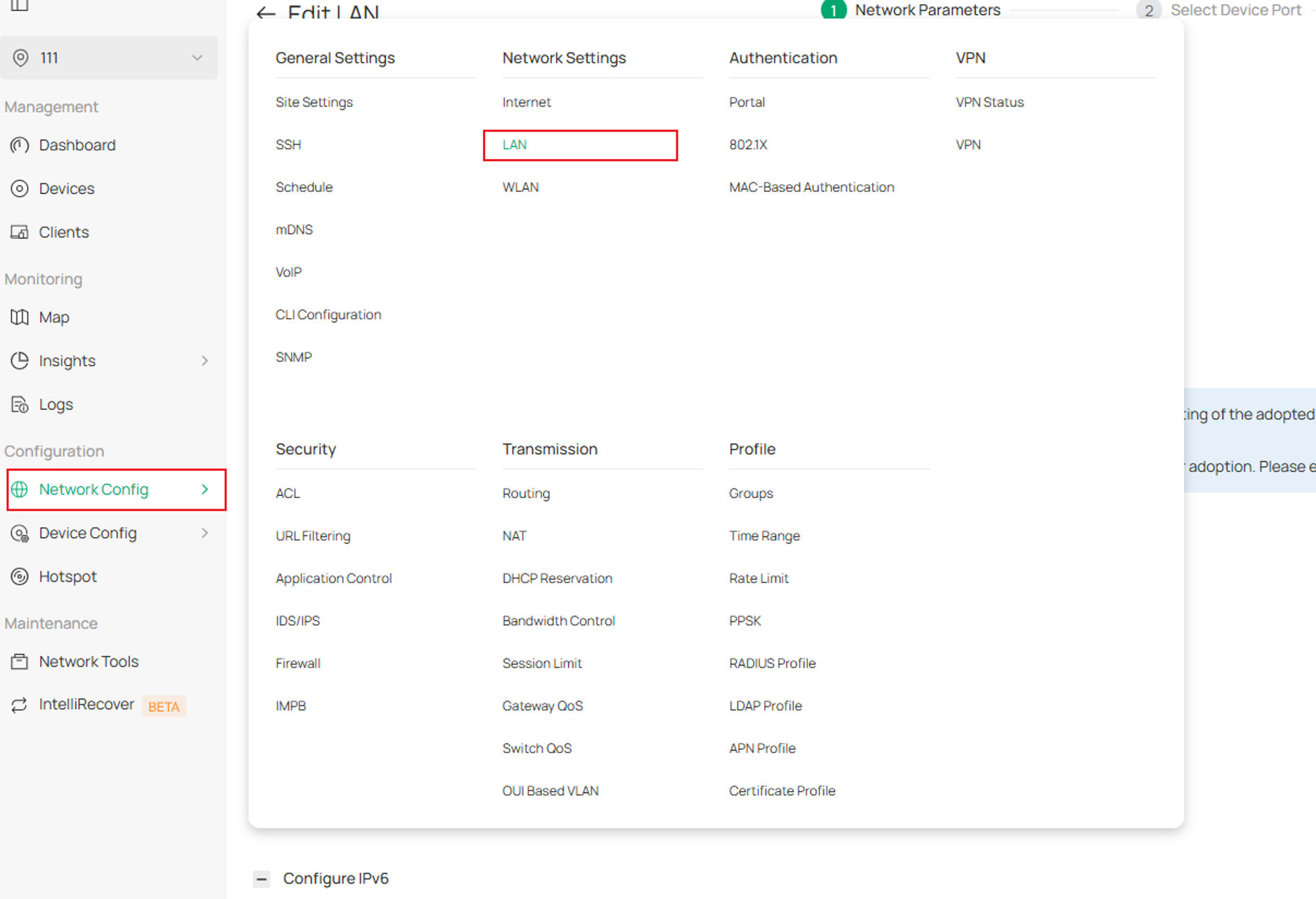Click the Insights pie chart icon
This screenshot has width=1316, height=899.
pos(20,361)
